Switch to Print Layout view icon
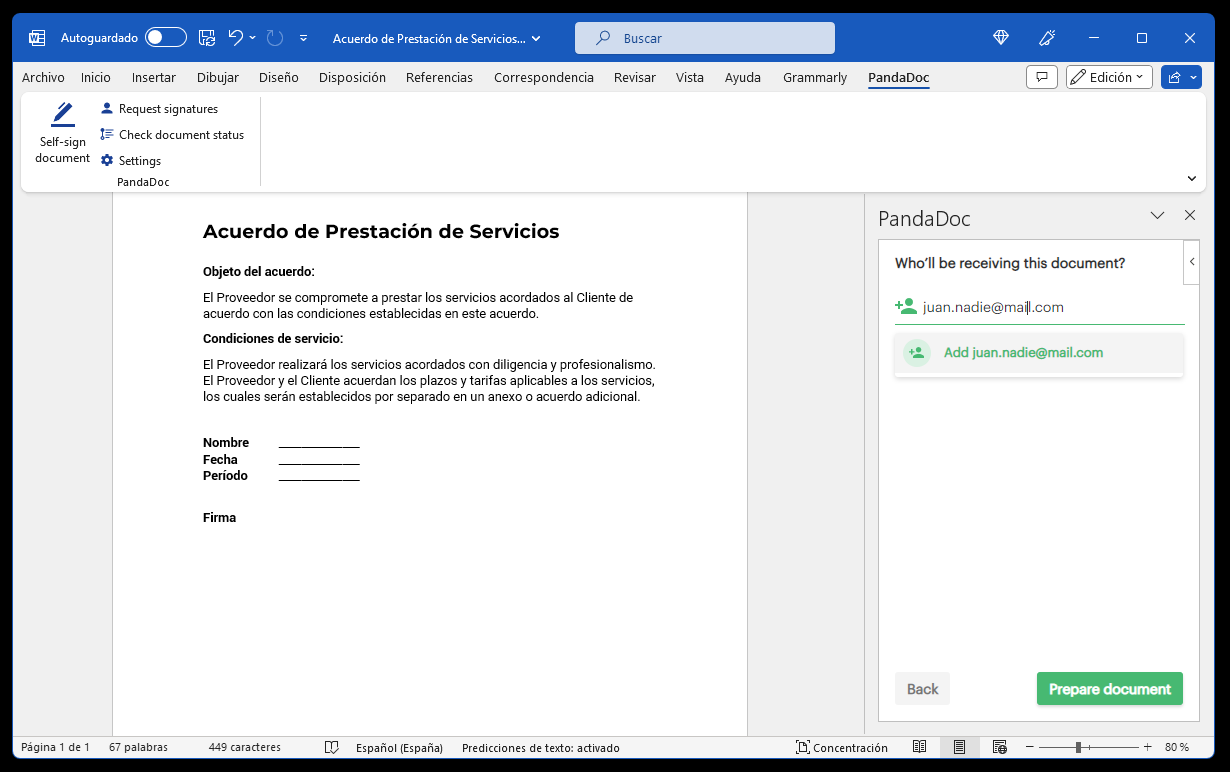 pyautogui.click(x=959, y=747)
